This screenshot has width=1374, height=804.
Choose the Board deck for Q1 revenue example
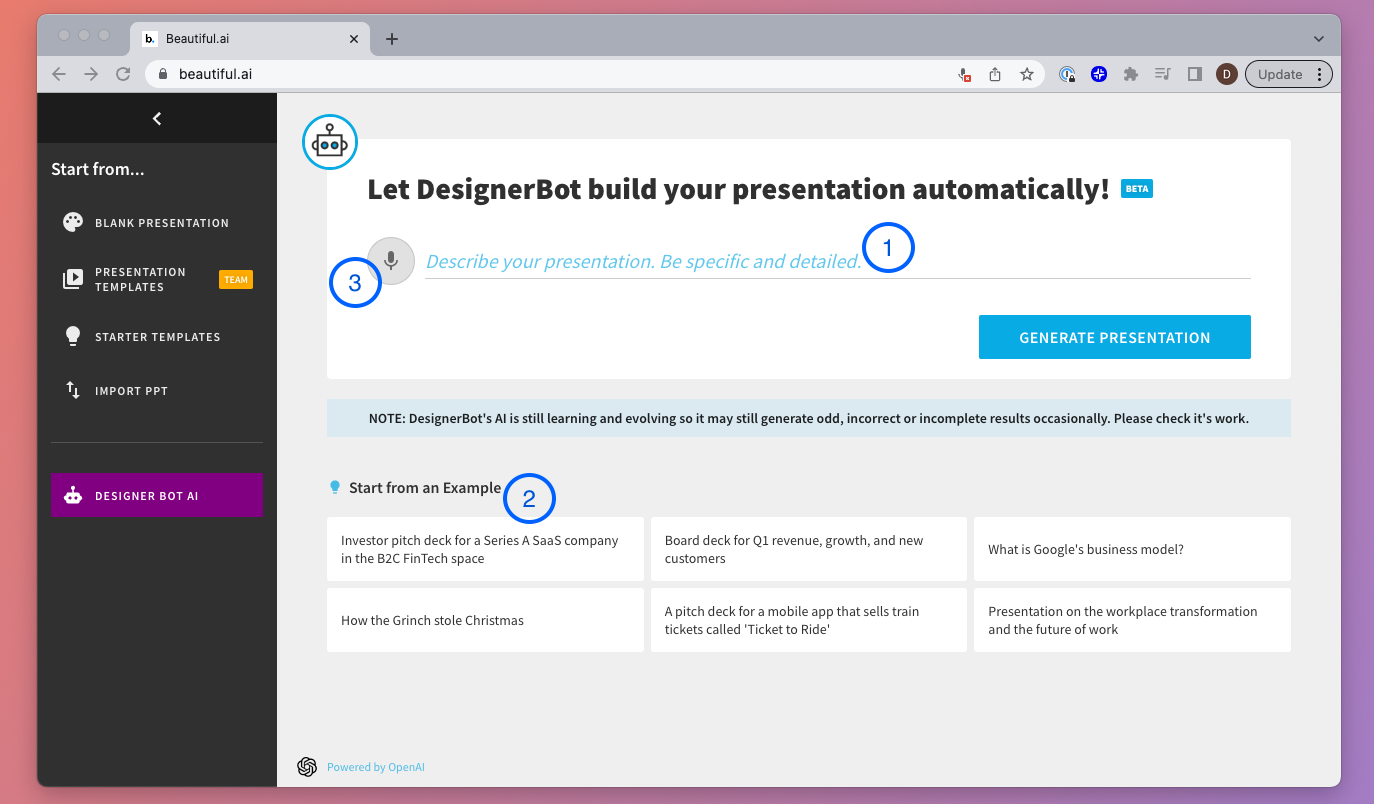pyautogui.click(x=809, y=549)
